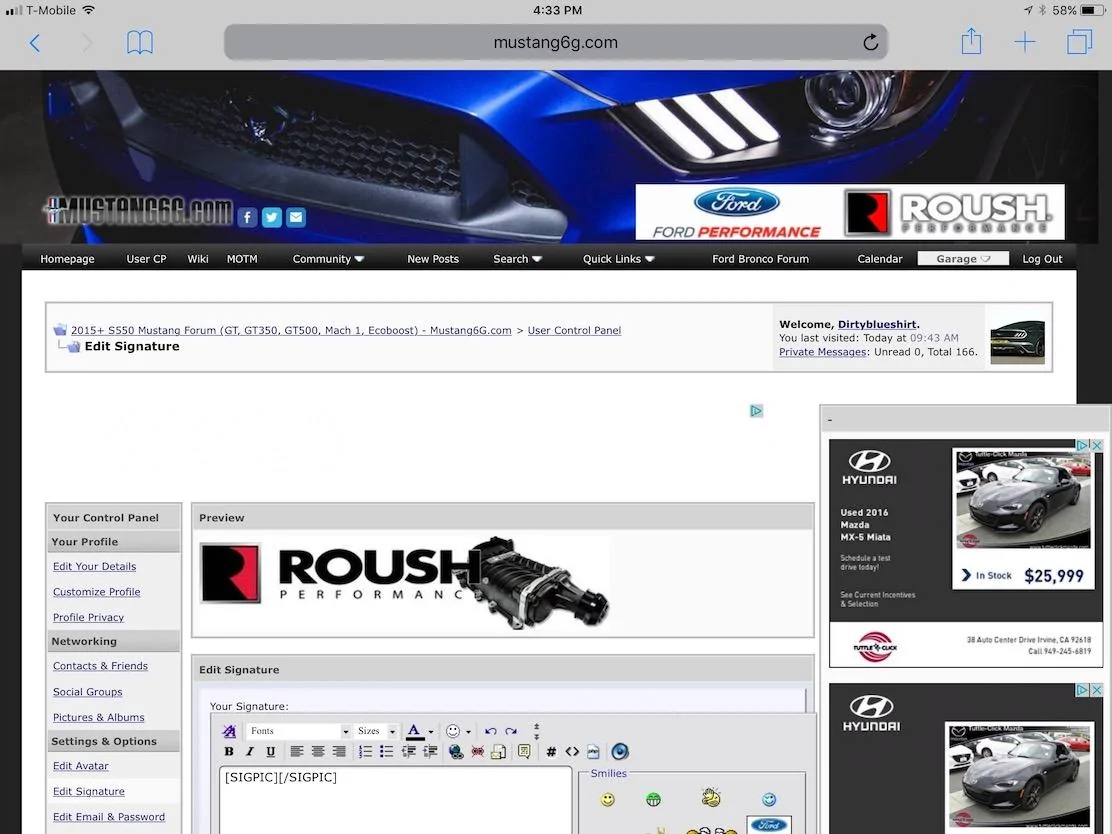This screenshot has width=1112, height=834.
Task: Click the editor resize arrows icon
Action: pos(537,731)
